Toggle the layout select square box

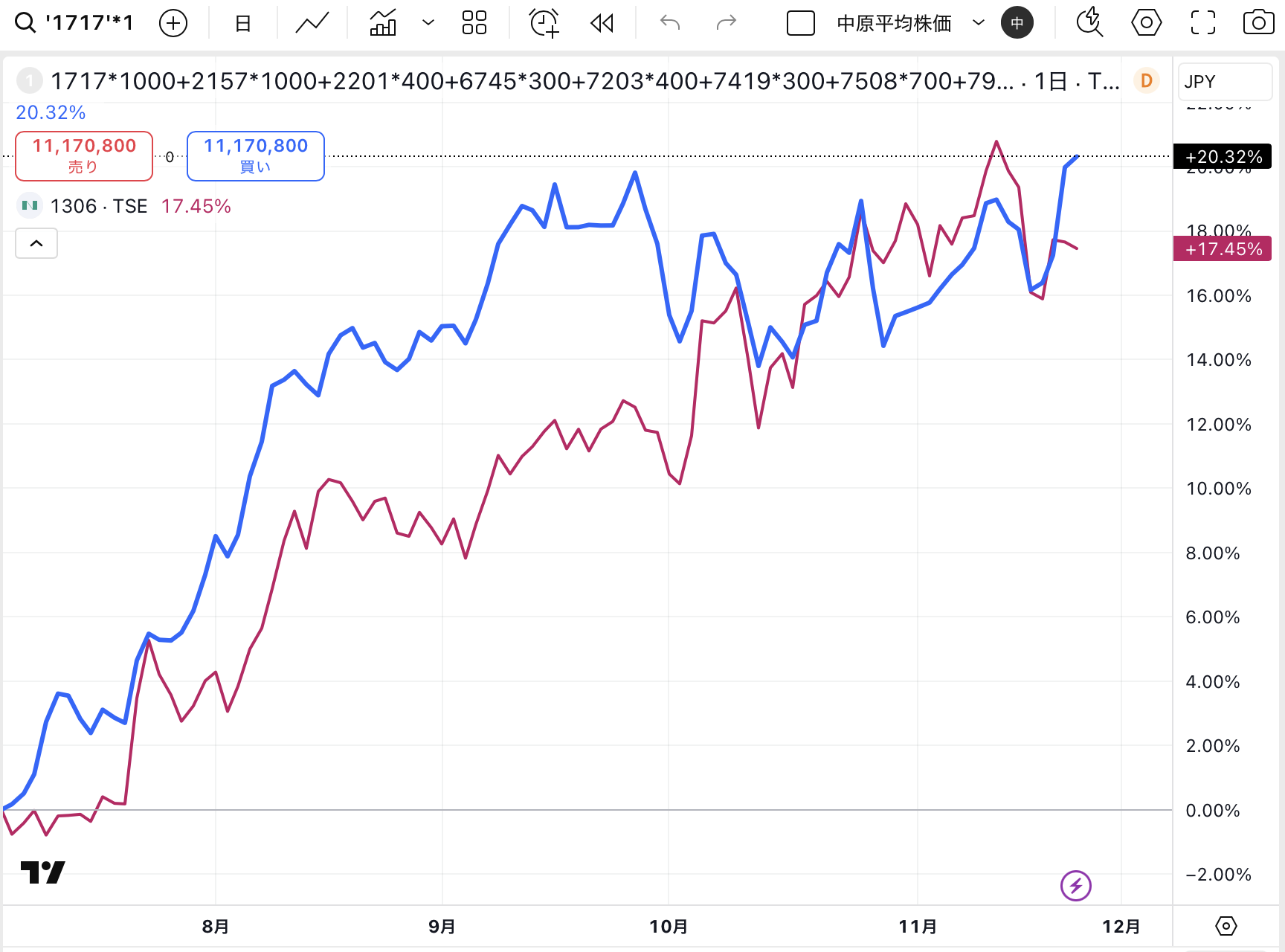coord(801,23)
